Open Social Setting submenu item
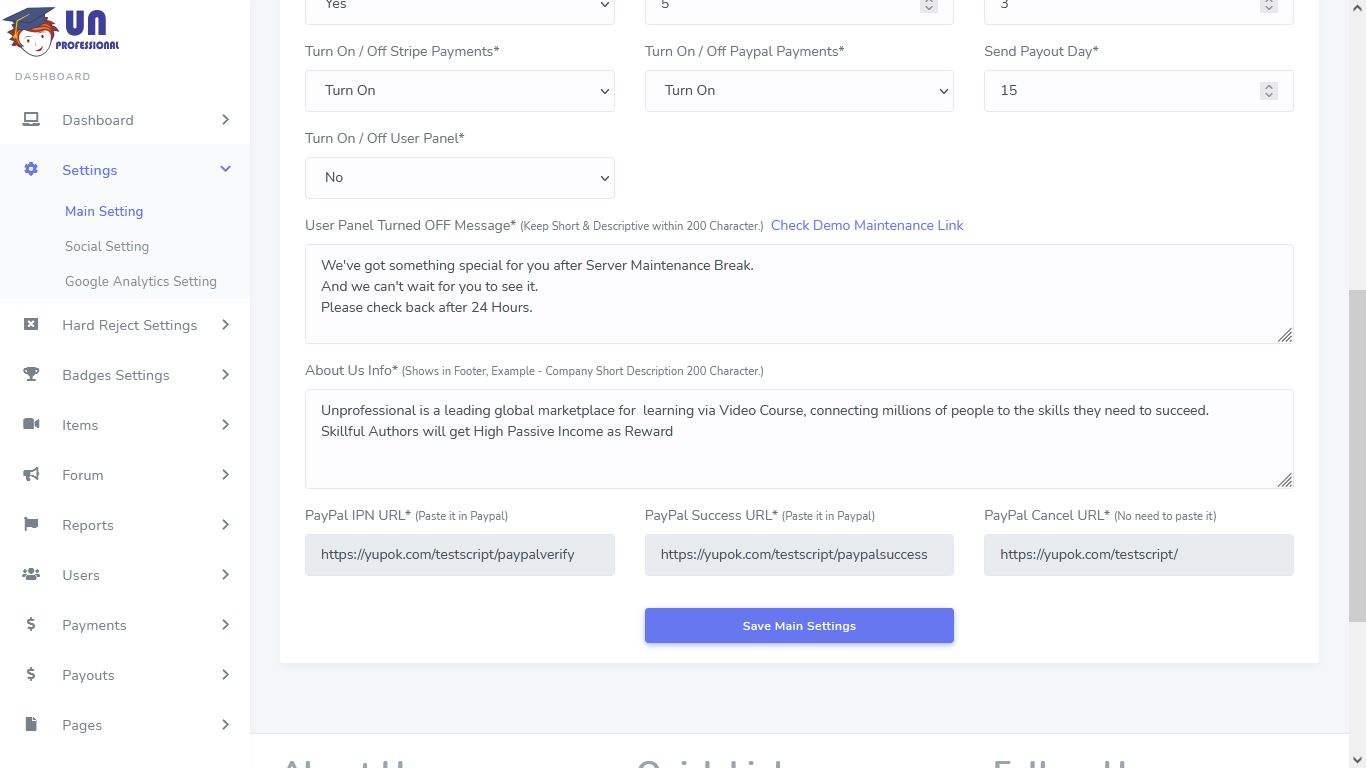The image size is (1366, 768). (107, 246)
